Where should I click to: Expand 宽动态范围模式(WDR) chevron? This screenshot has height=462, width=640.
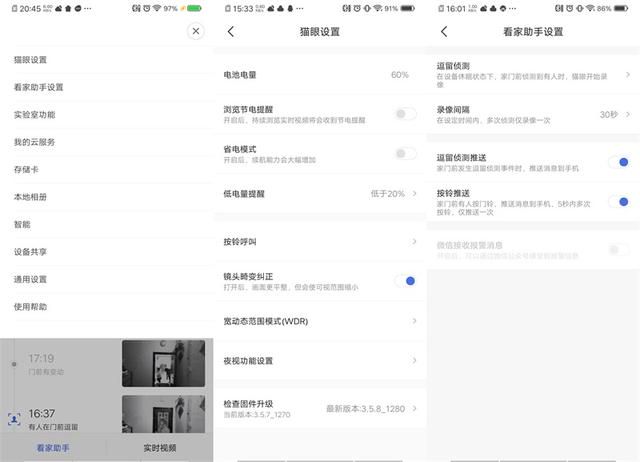[x=414, y=321]
